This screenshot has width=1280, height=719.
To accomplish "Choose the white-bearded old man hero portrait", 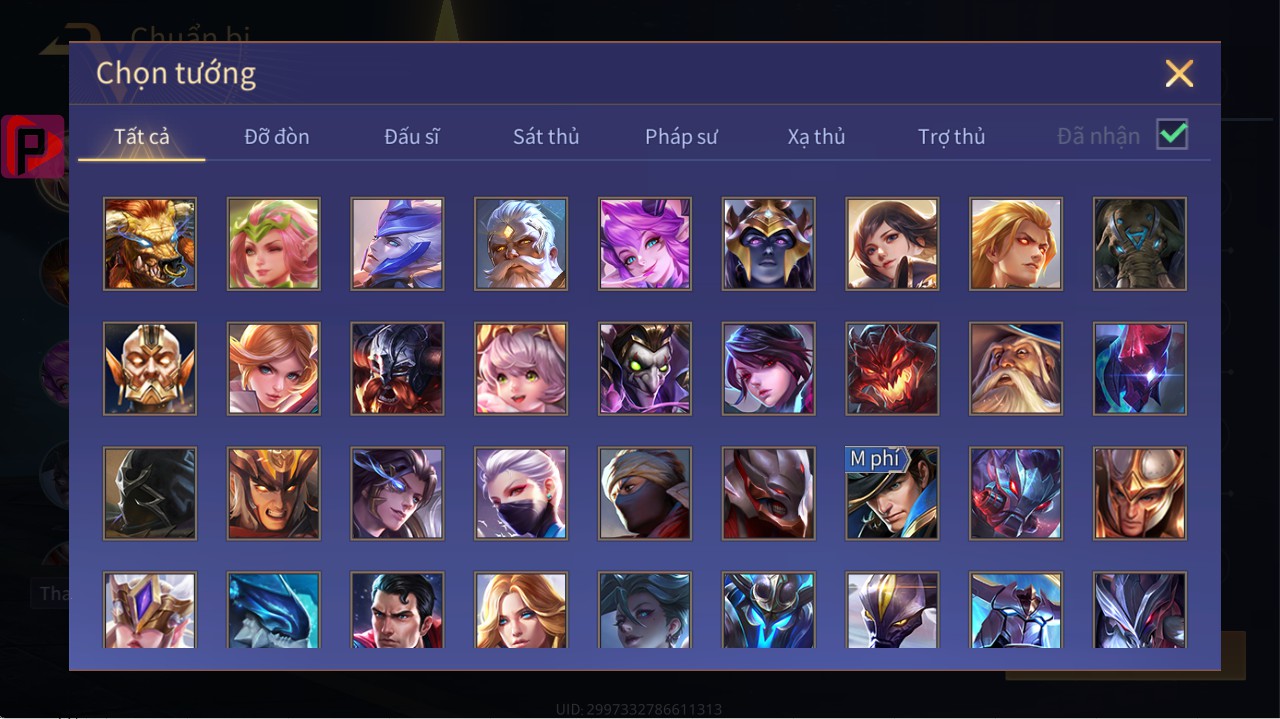I will [x=521, y=244].
